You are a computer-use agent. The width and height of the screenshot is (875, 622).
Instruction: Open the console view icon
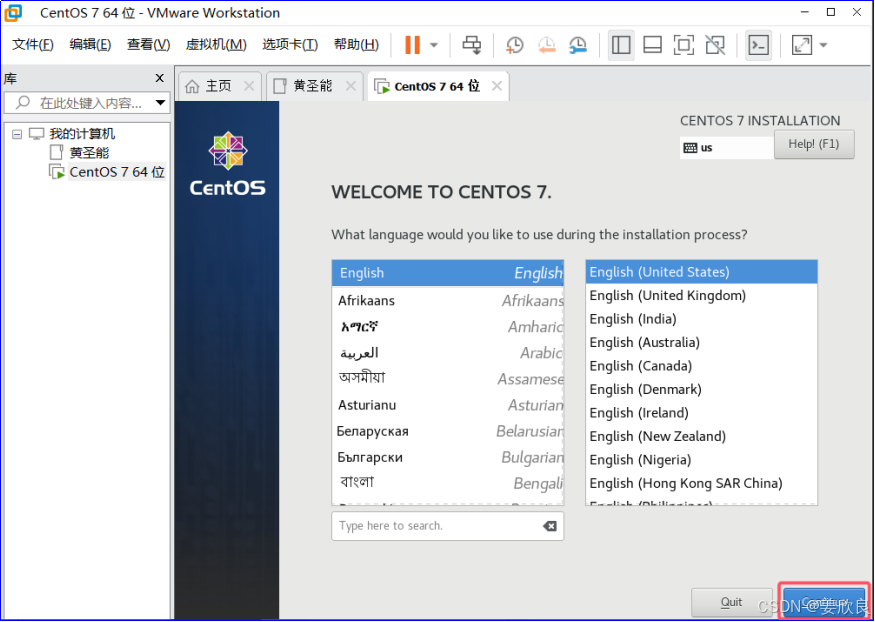759,45
